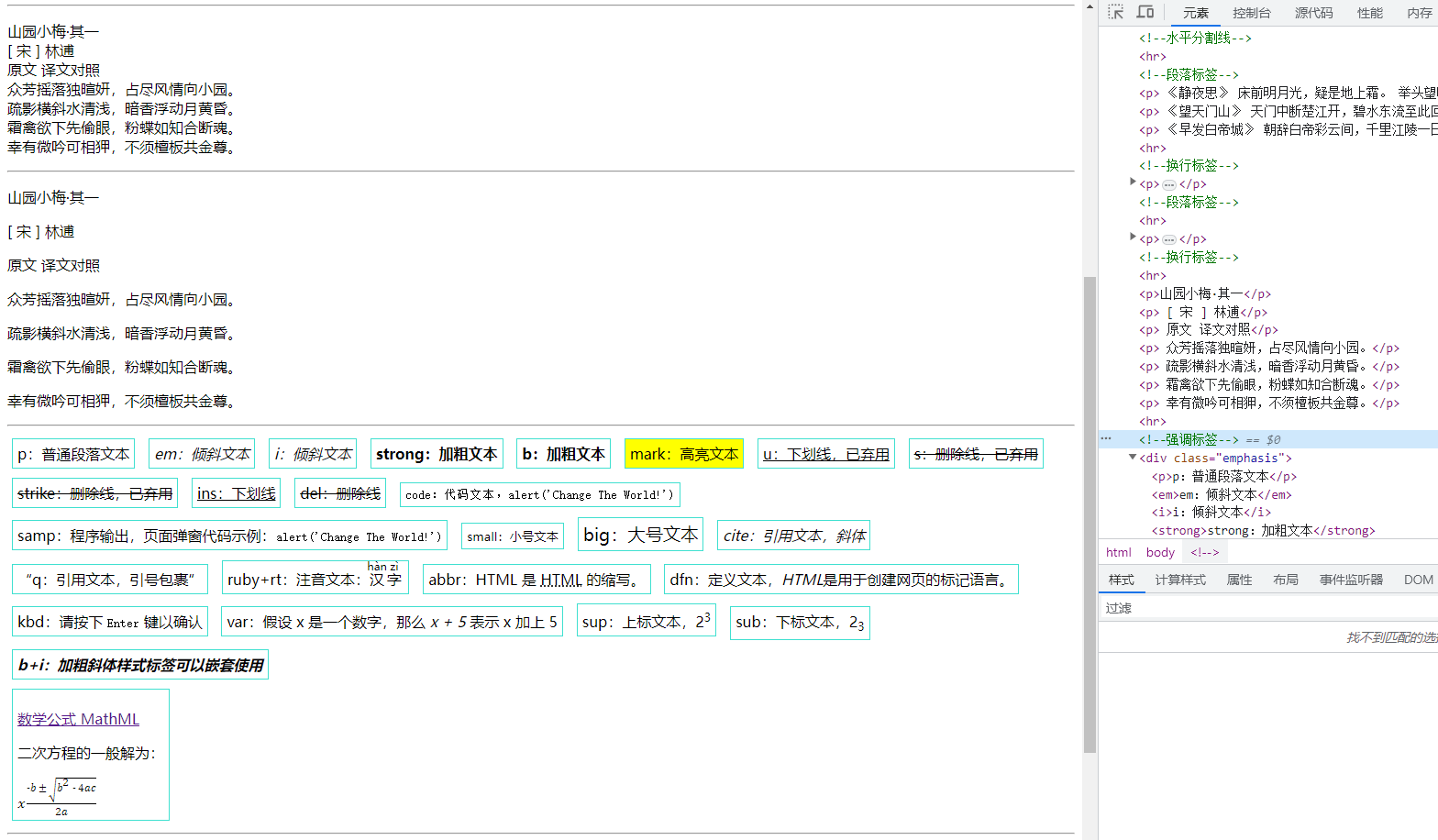Open the 属性 tab
The height and width of the screenshot is (840, 1438).
tap(1239, 580)
